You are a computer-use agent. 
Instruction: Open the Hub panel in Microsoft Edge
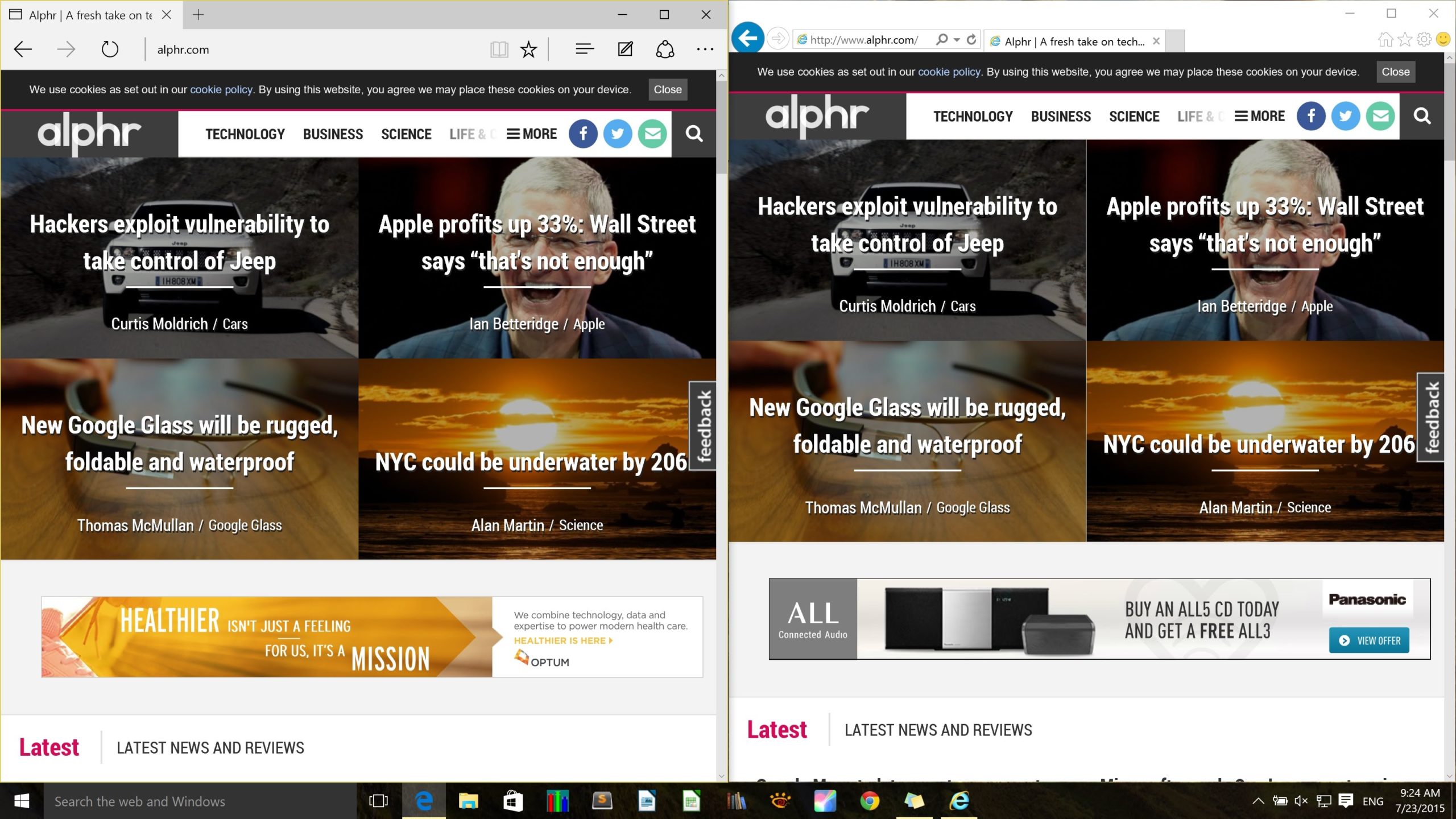coord(584,49)
